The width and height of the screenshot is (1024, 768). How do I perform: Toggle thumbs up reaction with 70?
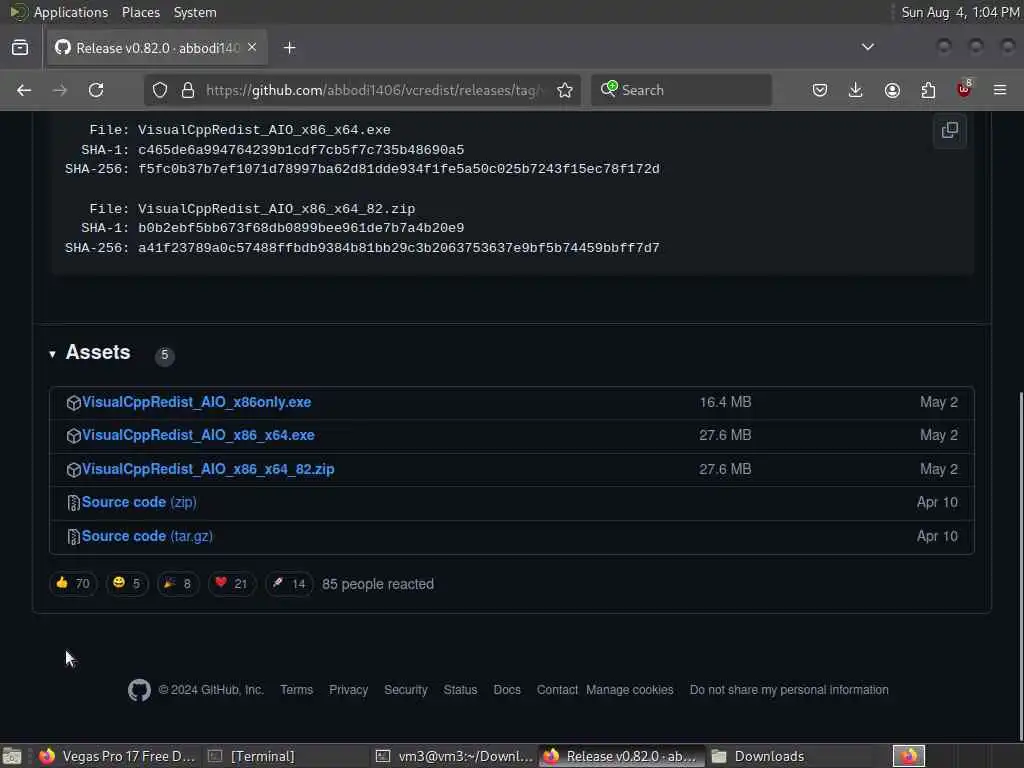(x=73, y=583)
